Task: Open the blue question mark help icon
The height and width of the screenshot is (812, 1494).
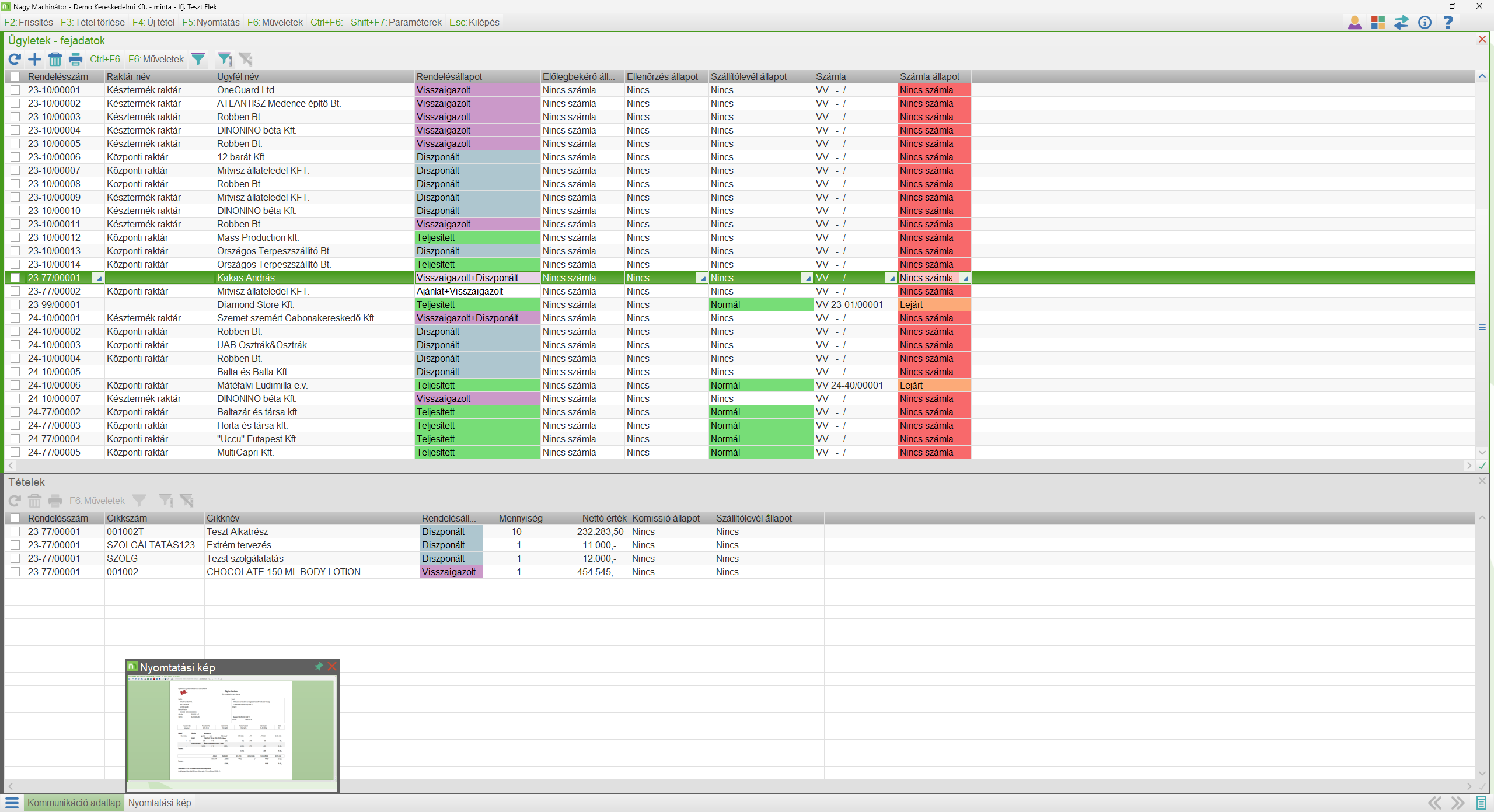Action: (x=1448, y=23)
